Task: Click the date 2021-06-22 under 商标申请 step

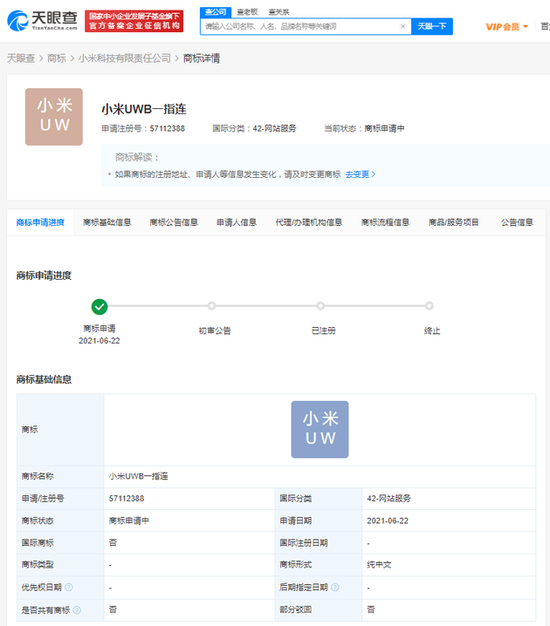Action: (99, 341)
